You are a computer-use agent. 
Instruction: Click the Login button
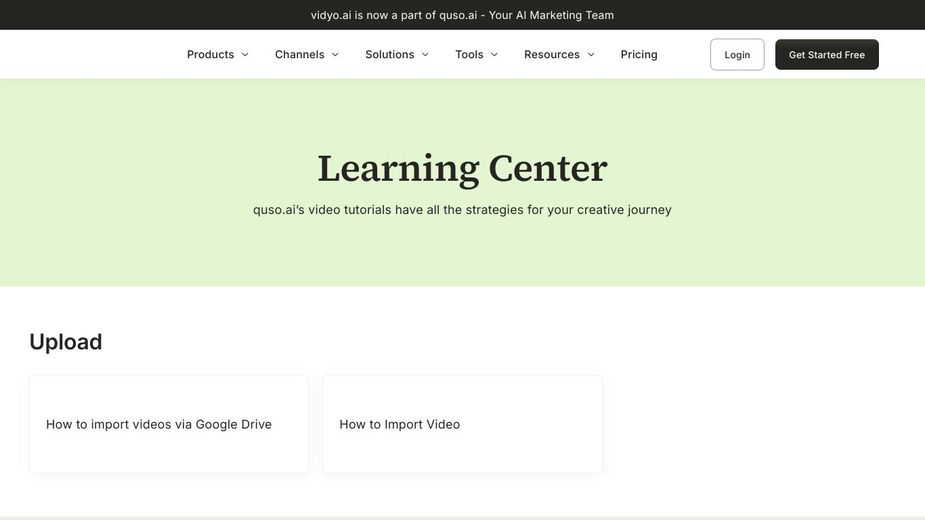tap(737, 55)
